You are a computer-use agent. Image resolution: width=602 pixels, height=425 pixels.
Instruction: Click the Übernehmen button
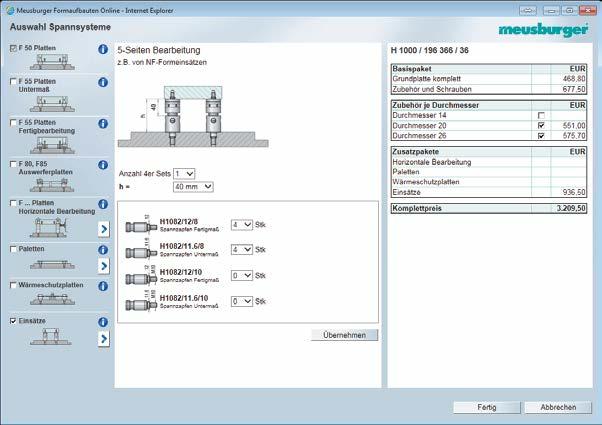coord(344,335)
